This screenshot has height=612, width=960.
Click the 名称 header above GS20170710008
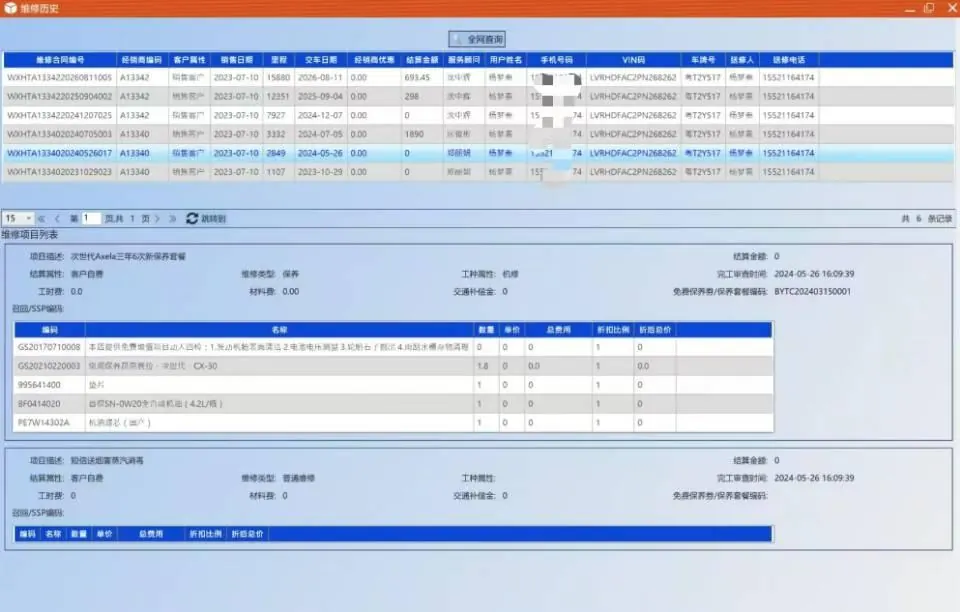point(279,330)
